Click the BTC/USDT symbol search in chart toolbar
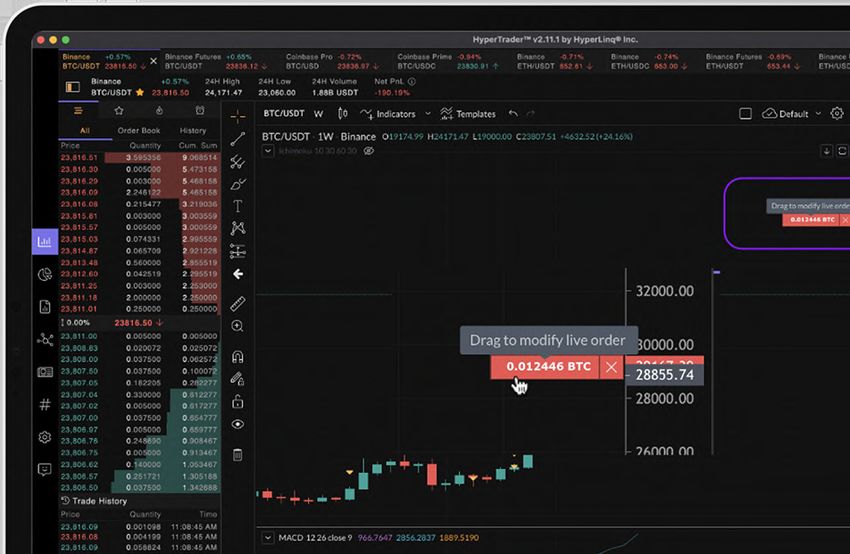The width and height of the screenshot is (850, 554). click(x=284, y=113)
